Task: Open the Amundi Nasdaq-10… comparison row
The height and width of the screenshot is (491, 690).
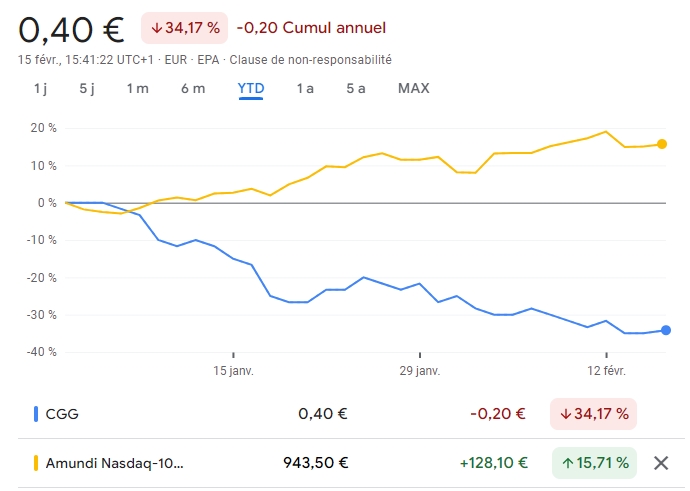Action: pyautogui.click(x=115, y=463)
